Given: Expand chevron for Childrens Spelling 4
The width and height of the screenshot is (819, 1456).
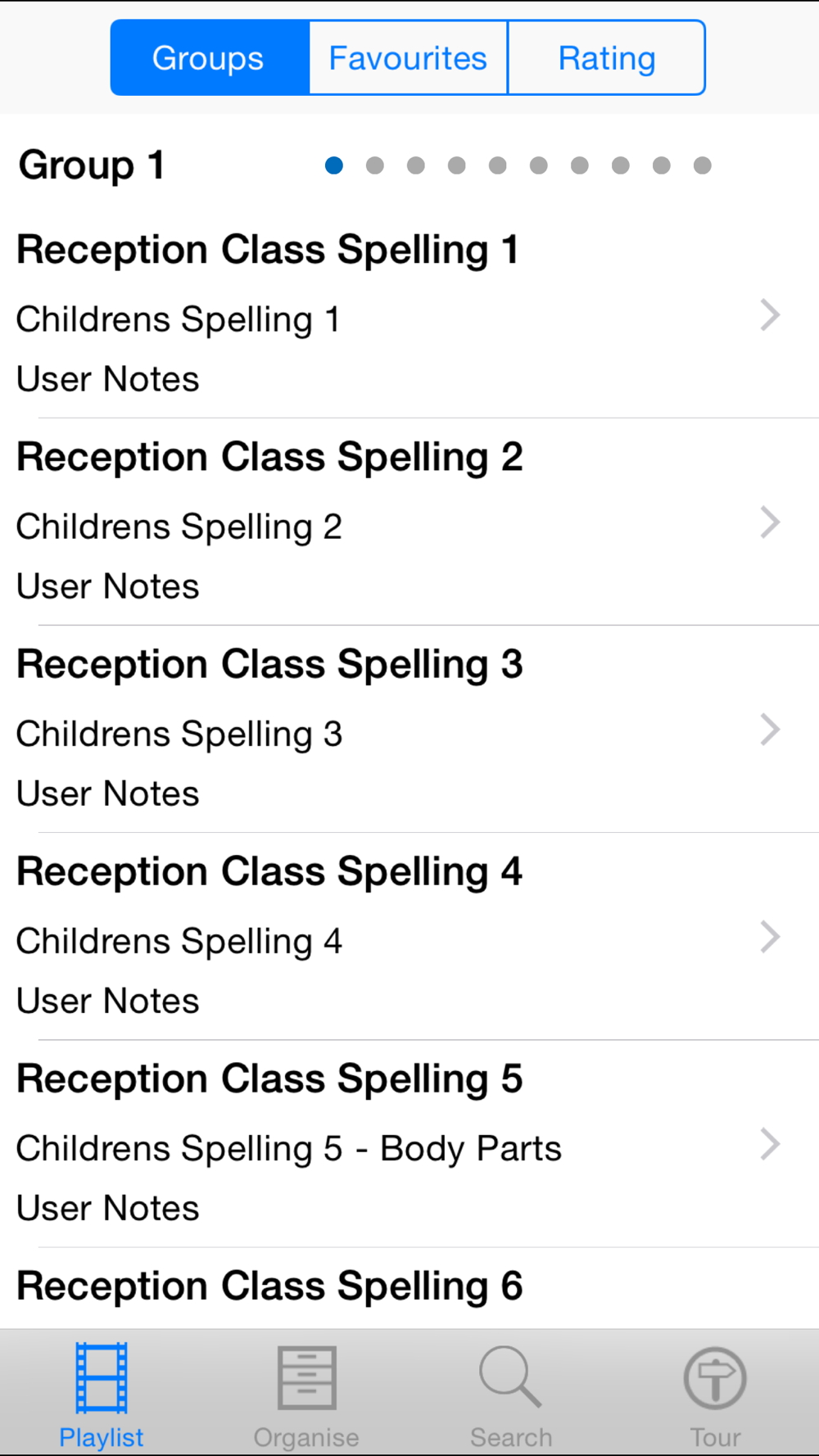Looking at the screenshot, I should (770, 937).
